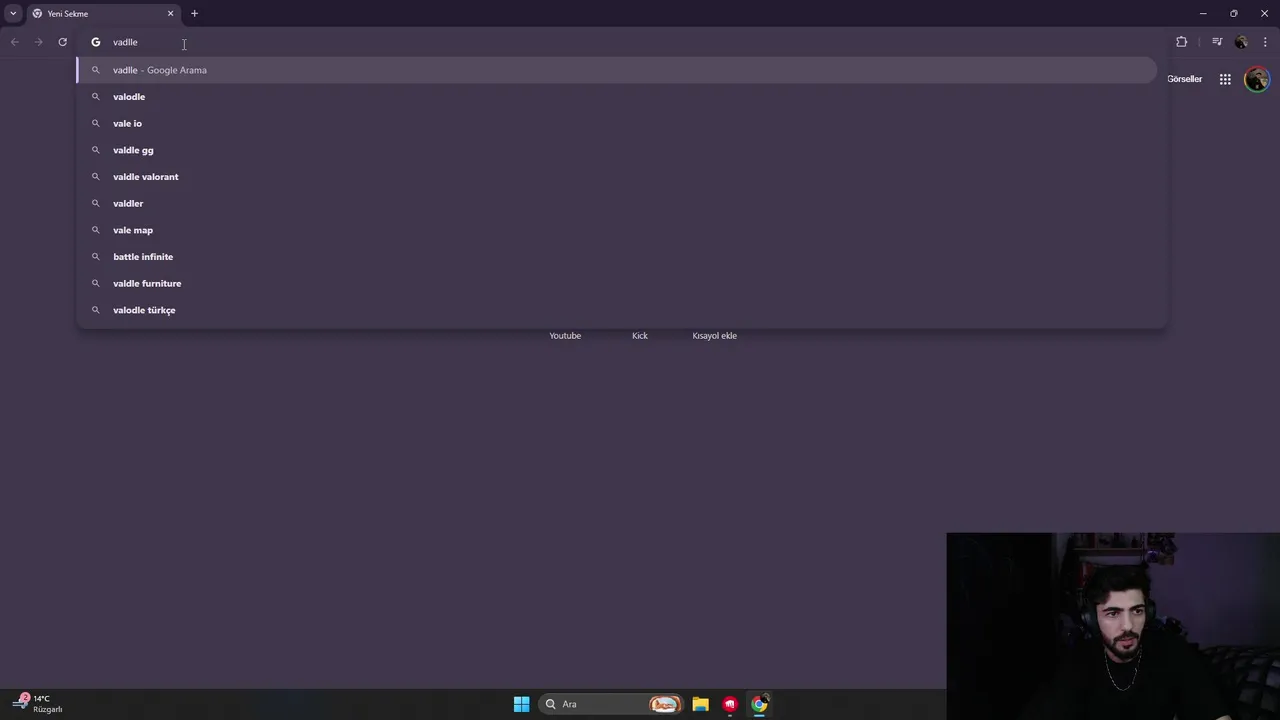Select the vale map suggestion
The height and width of the screenshot is (720, 1280).
point(616,230)
